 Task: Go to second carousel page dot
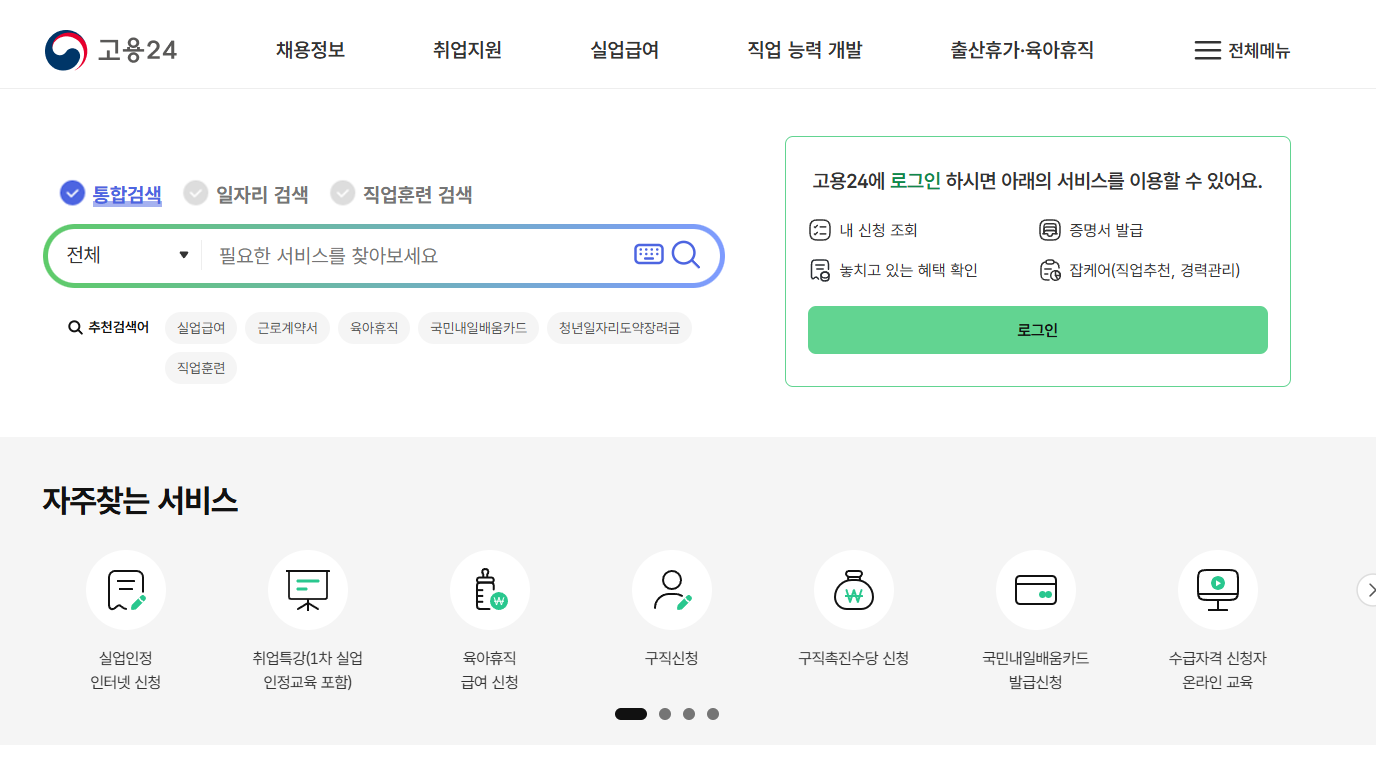click(x=665, y=714)
